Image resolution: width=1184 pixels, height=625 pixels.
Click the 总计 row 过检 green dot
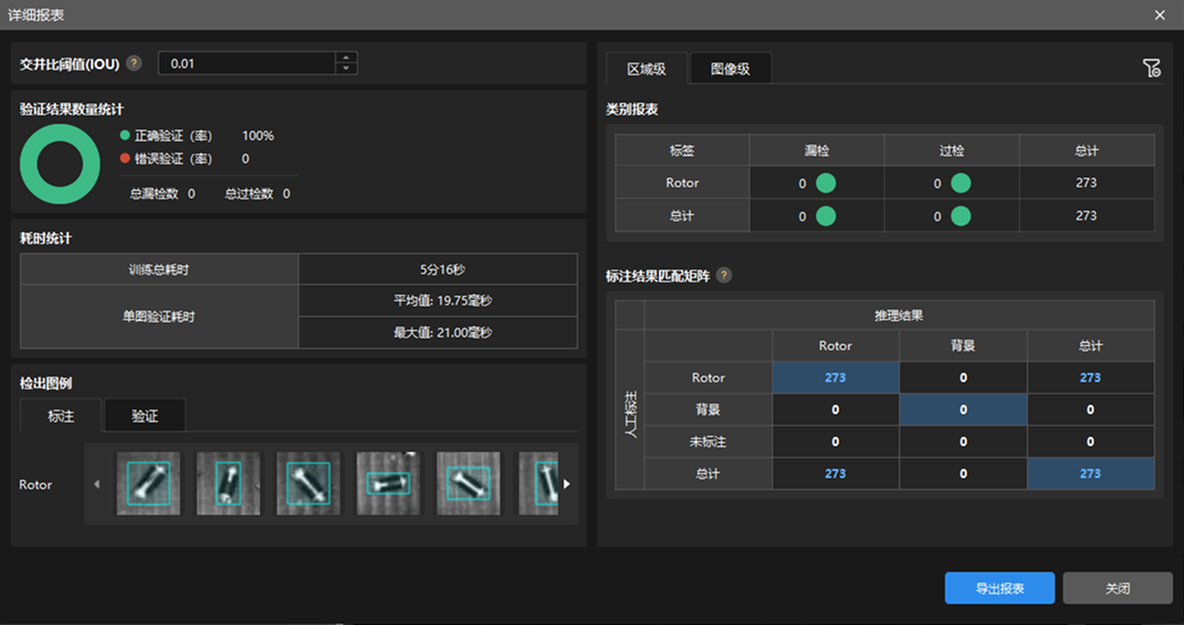pyautogui.click(x=960, y=216)
